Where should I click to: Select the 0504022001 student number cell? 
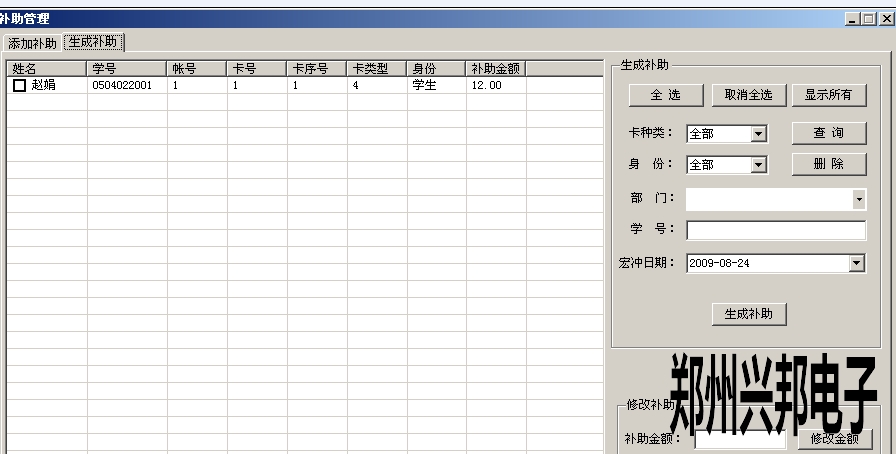pyautogui.click(x=127, y=85)
